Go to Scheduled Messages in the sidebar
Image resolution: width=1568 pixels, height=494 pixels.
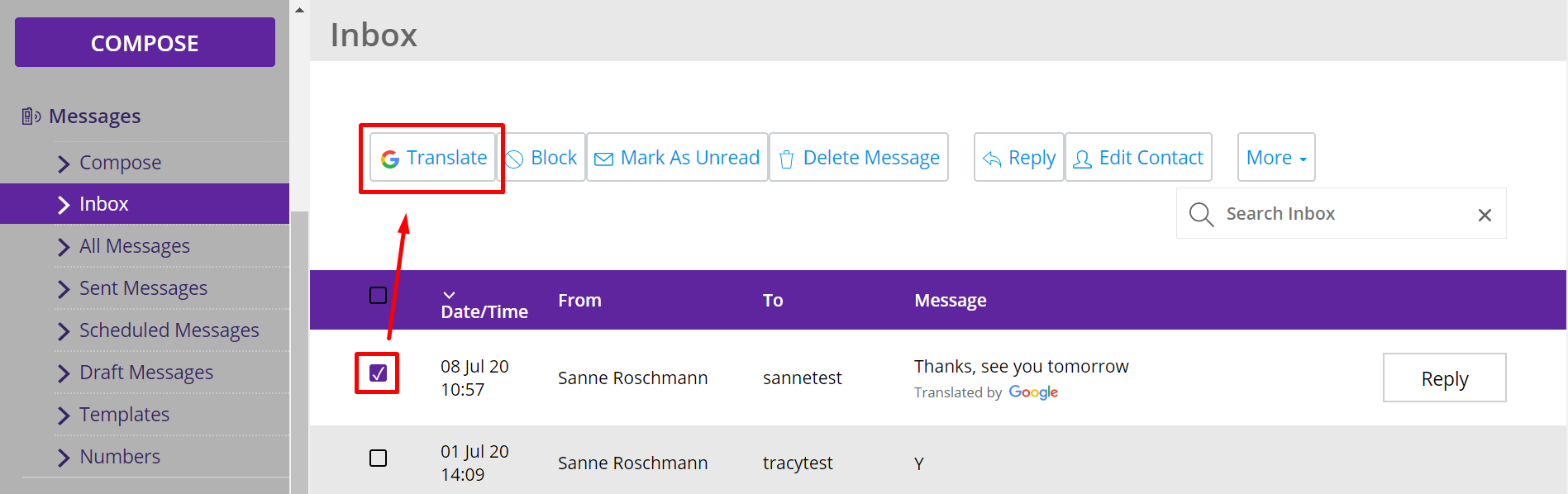169,330
